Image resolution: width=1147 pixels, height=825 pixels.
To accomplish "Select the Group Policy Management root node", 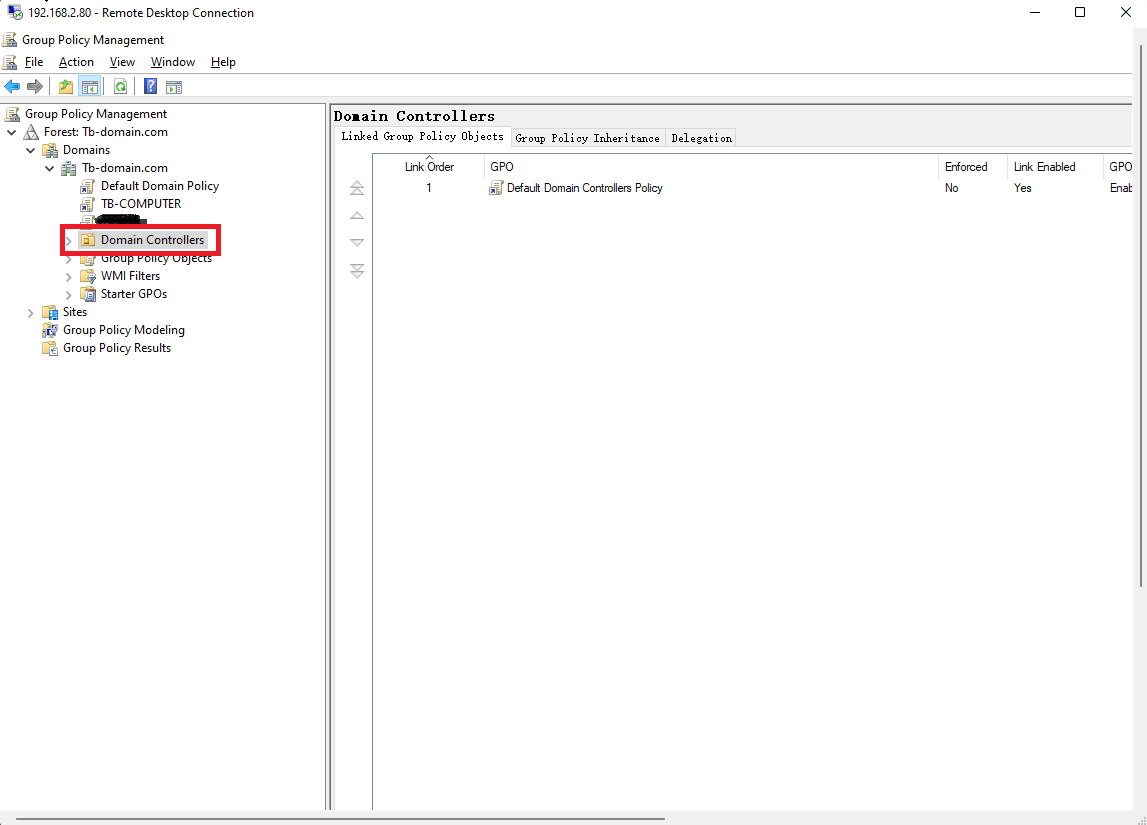I will (x=96, y=114).
